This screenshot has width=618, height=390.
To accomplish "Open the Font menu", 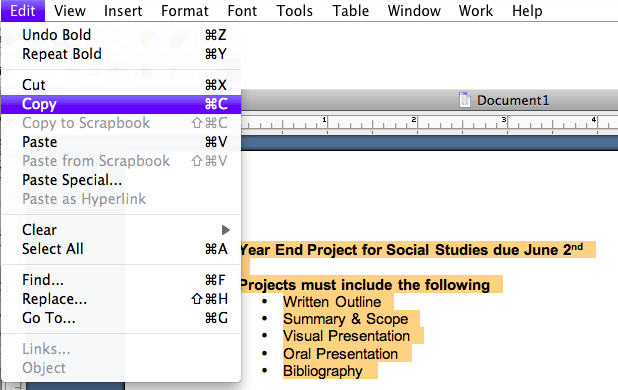I will pyautogui.click(x=242, y=11).
